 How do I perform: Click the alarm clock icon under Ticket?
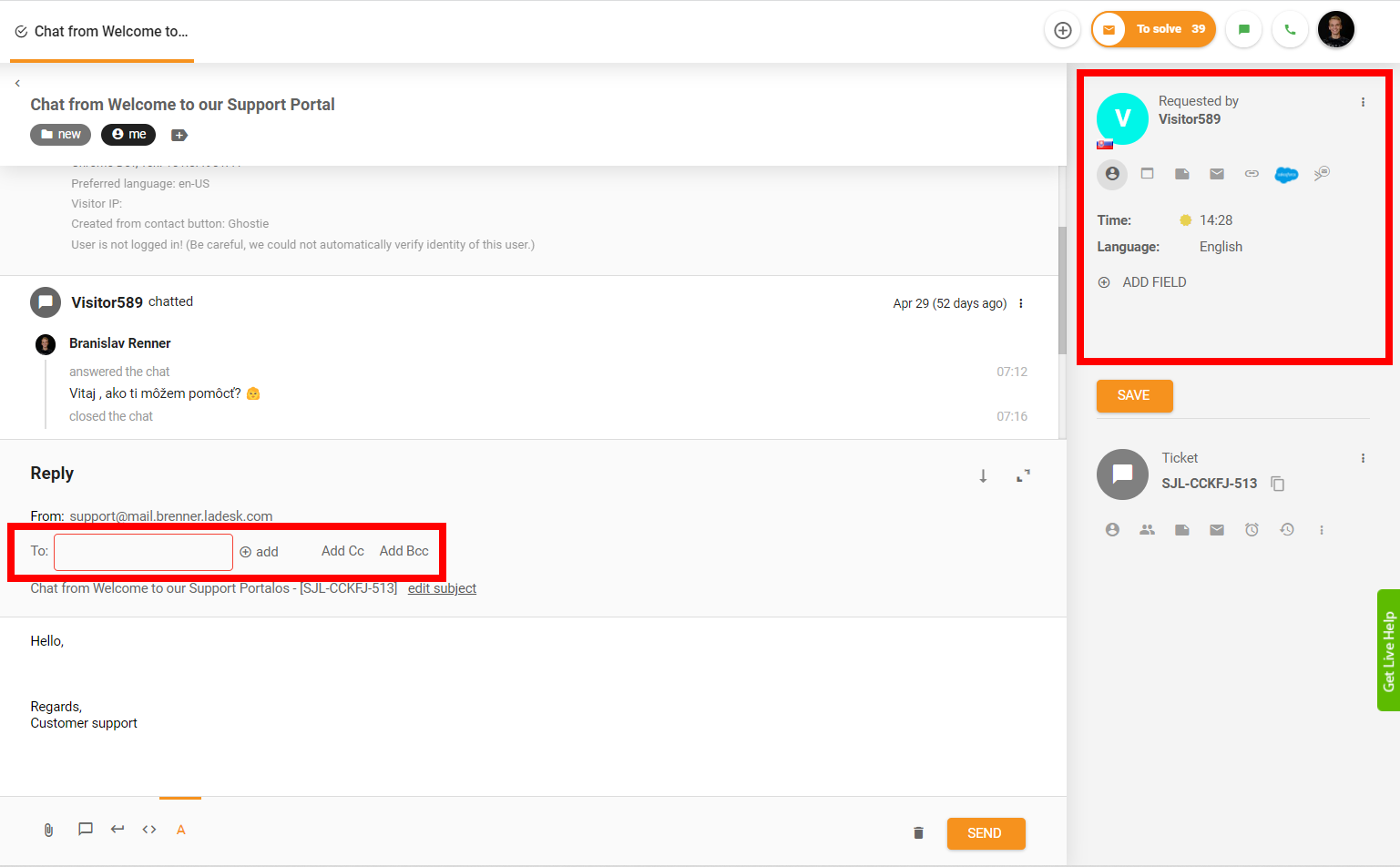click(1252, 530)
